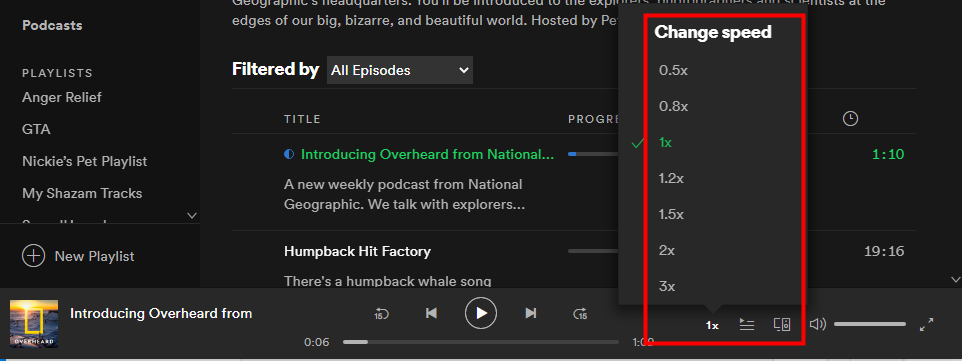
Task: Open My Shazam Tracks playlist
Action: tap(82, 193)
